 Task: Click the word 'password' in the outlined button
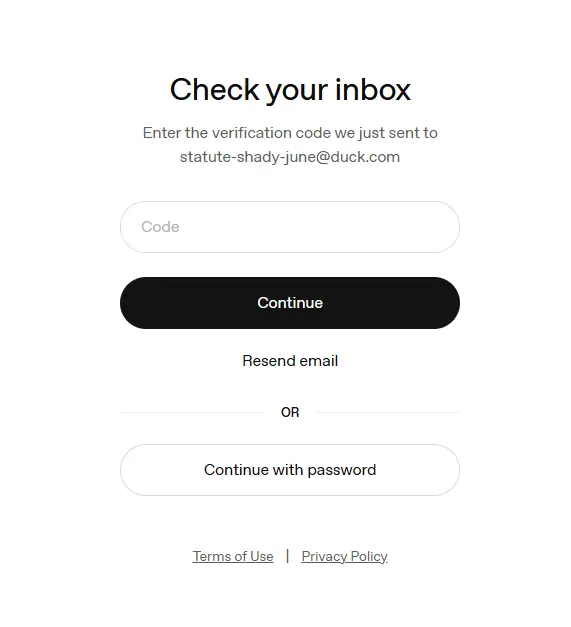(342, 470)
